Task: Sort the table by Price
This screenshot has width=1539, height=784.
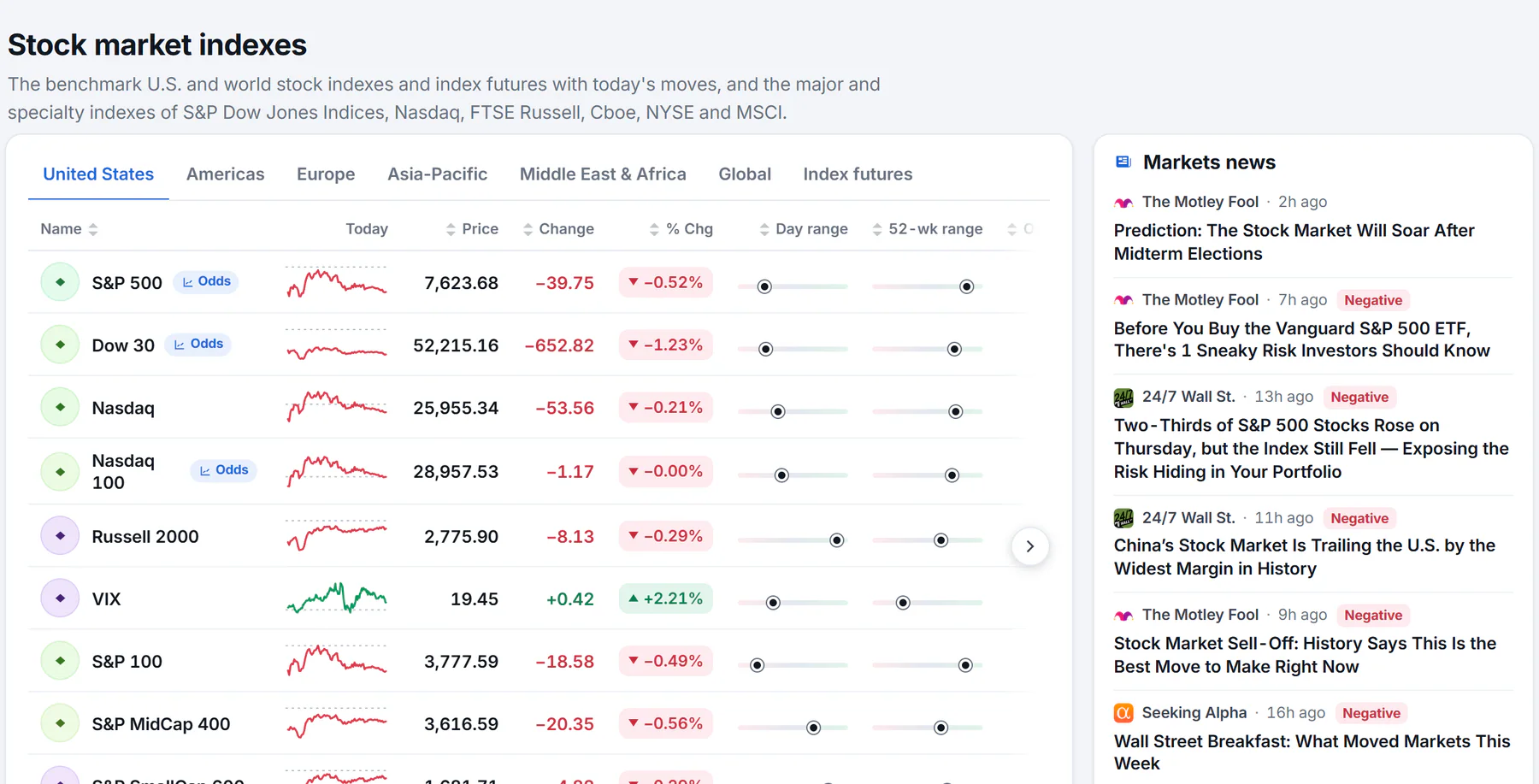Action: tap(472, 229)
